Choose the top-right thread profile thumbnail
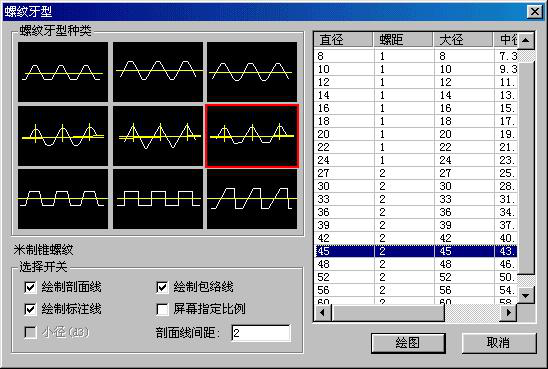The width and height of the screenshot is (548, 369). (252, 72)
